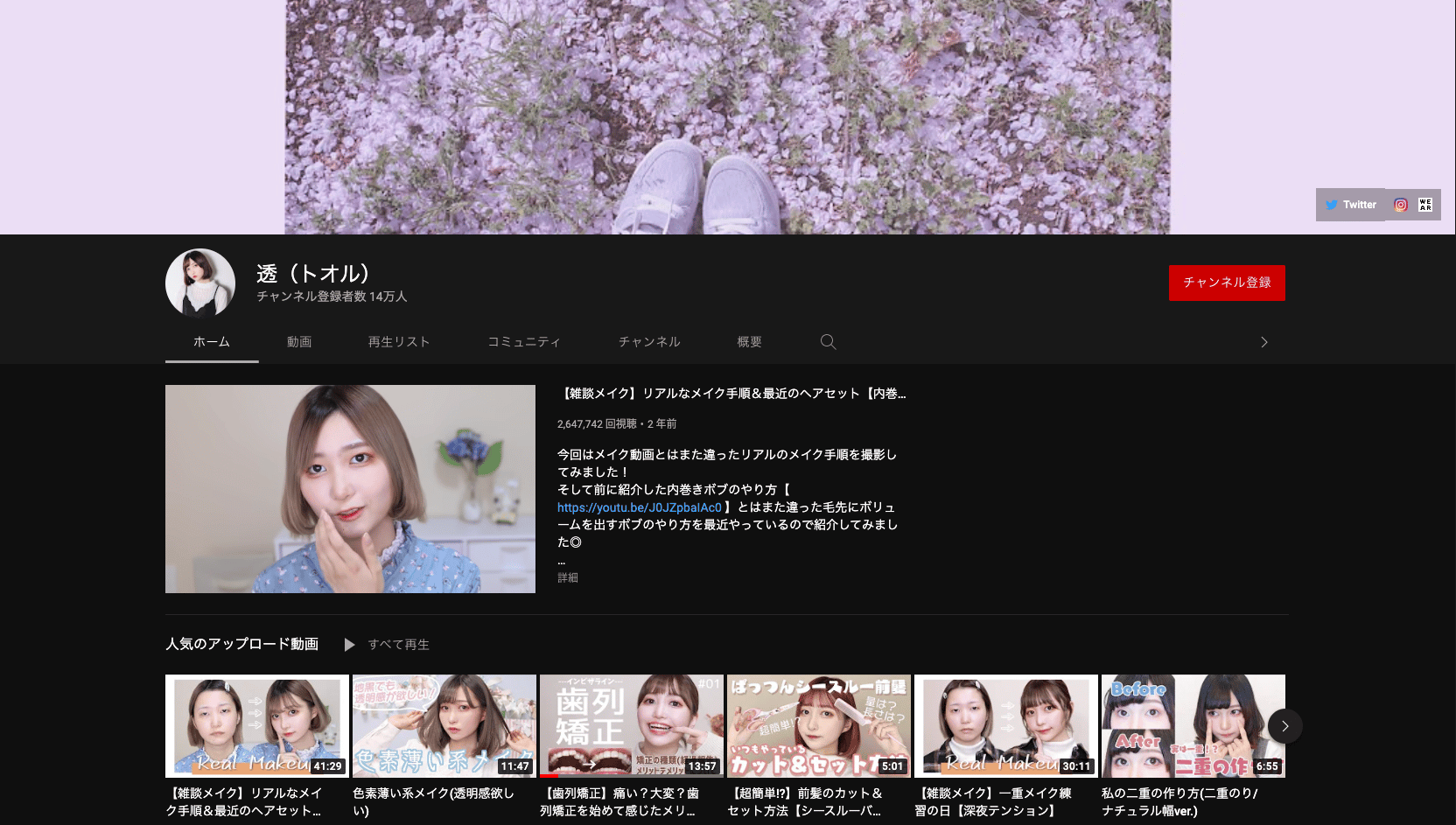The image size is (1456, 825).
Task: Open the 色素薄い系メイク video thumbnail
Action: pyautogui.click(x=444, y=725)
